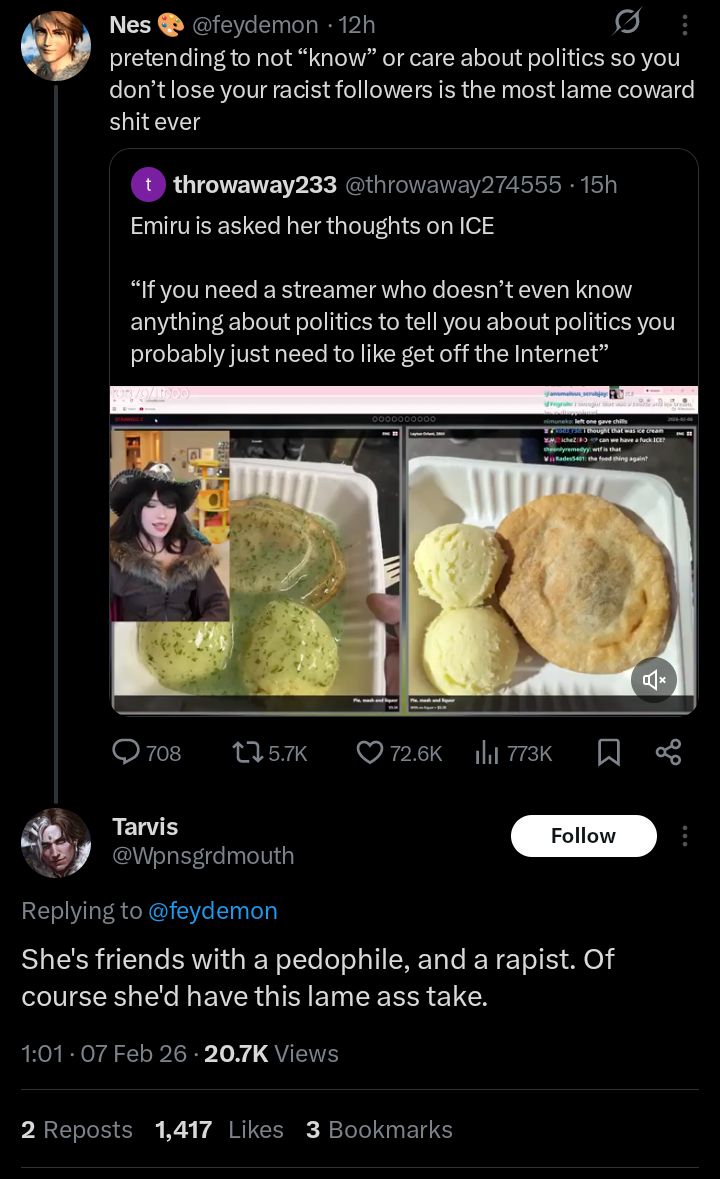The width and height of the screenshot is (720, 1179).
Task: Play the embedded stream video clip
Action: pos(404,550)
